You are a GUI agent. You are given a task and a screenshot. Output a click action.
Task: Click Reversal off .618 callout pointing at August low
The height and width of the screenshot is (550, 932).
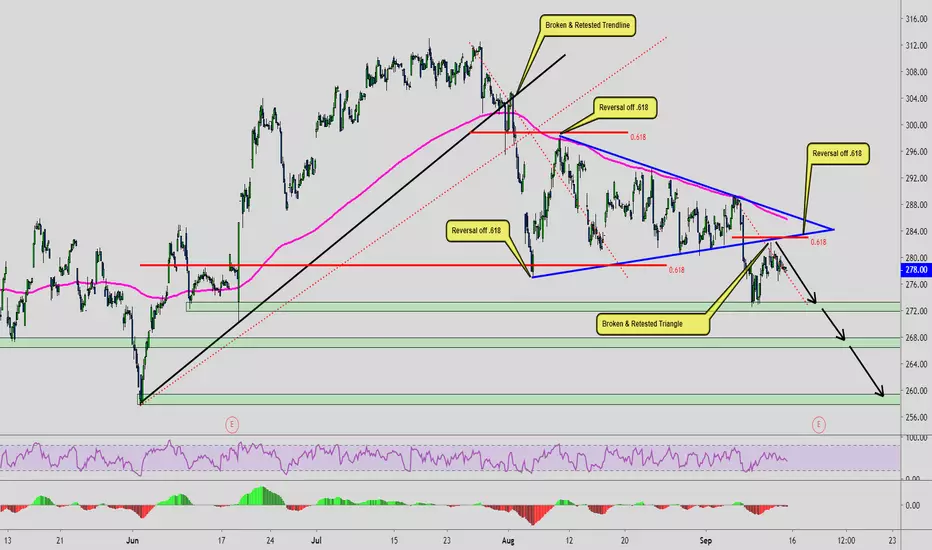pos(476,231)
